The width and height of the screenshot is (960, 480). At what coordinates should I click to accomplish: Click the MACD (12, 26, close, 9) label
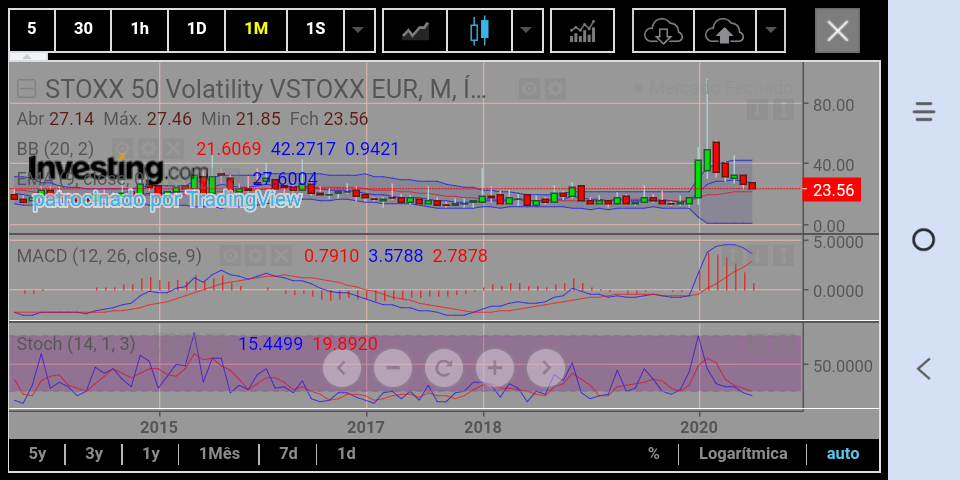109,256
